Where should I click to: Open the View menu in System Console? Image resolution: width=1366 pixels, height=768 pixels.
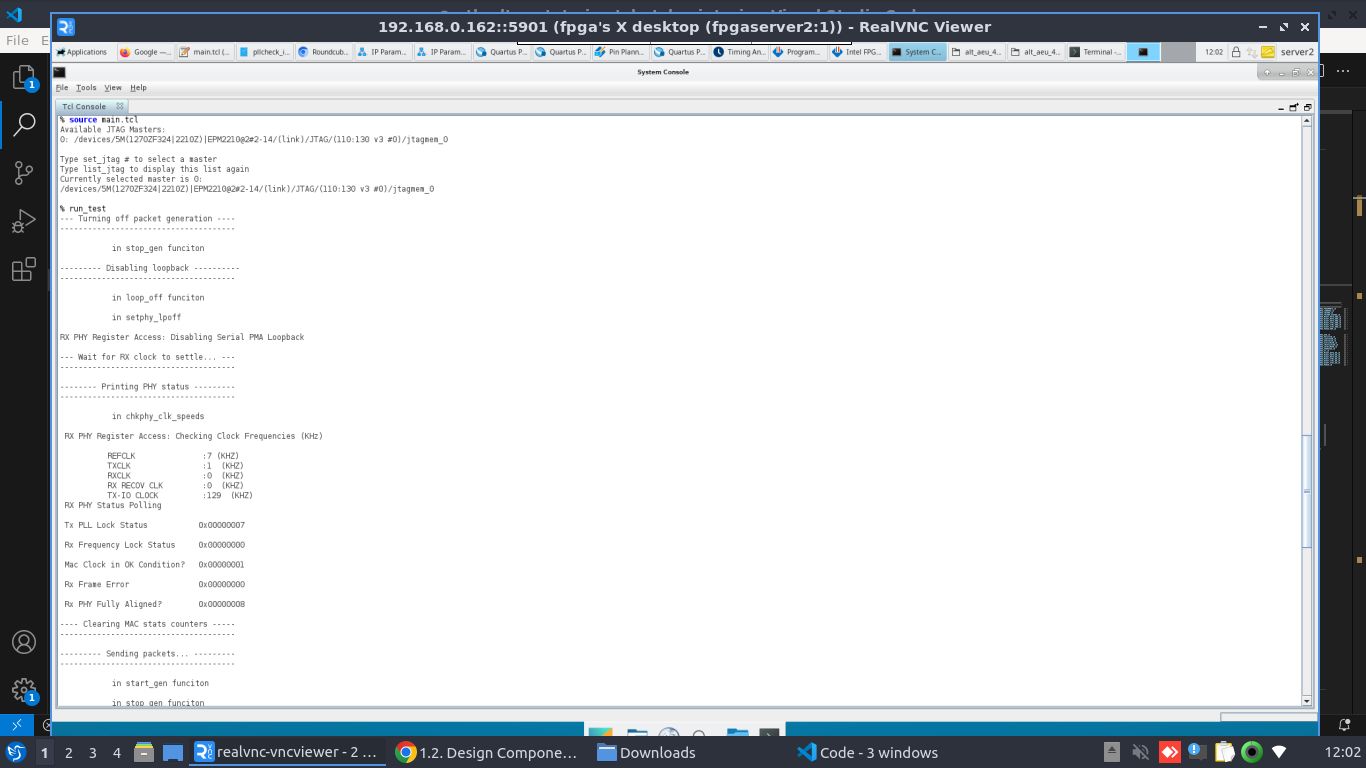click(113, 88)
